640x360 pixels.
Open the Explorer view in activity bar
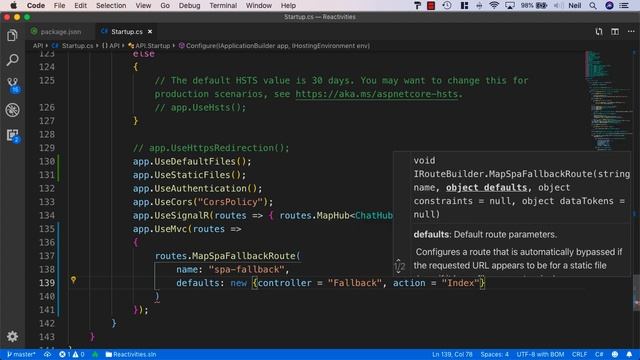click(12, 35)
